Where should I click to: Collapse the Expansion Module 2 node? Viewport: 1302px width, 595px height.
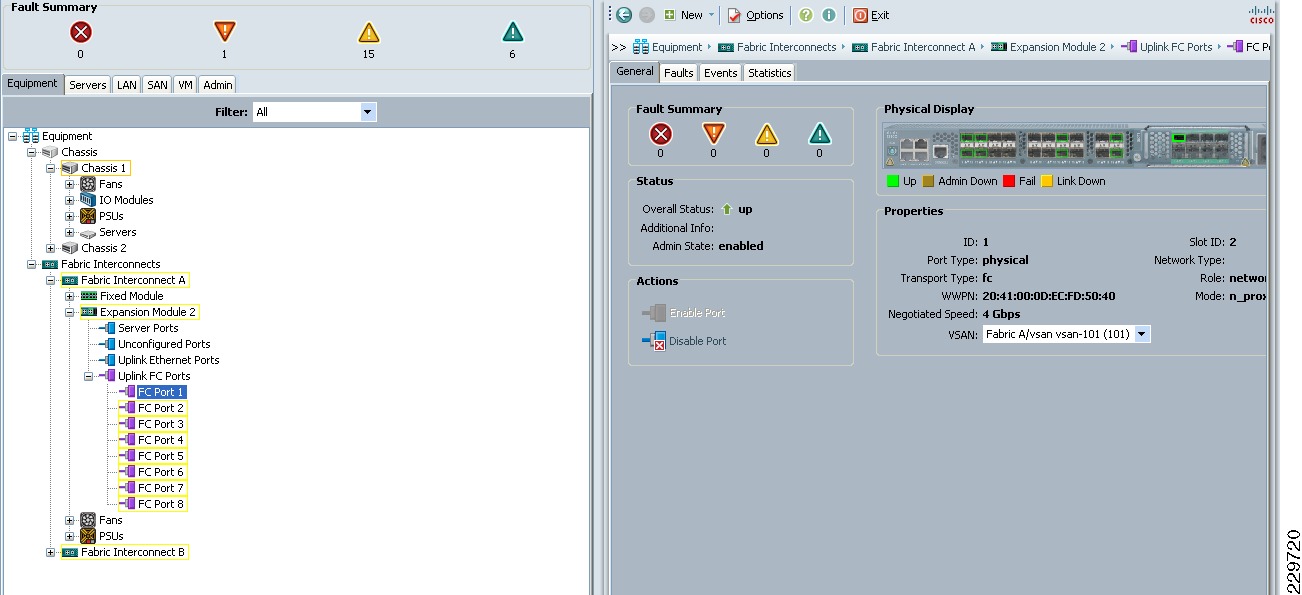(x=70, y=312)
